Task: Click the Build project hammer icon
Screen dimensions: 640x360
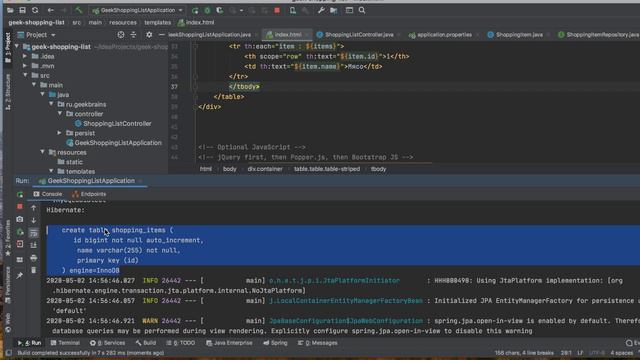Action: click(79, 10)
